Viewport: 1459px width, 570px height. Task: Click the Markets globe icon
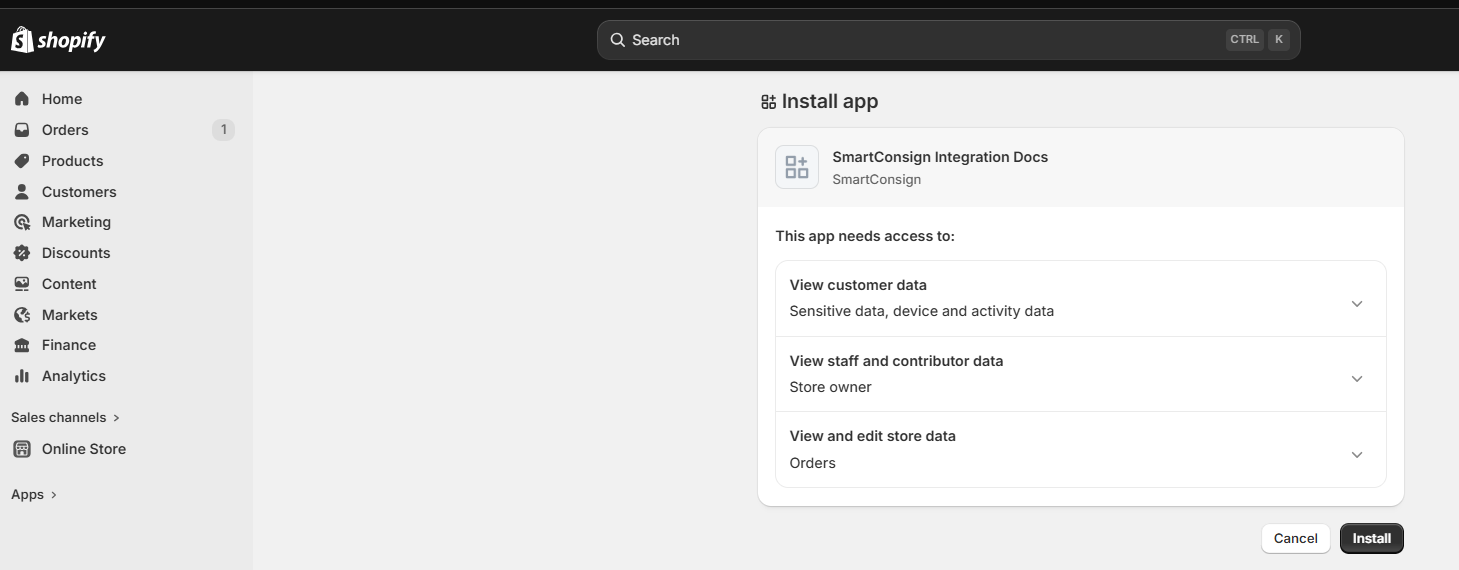[22, 315]
